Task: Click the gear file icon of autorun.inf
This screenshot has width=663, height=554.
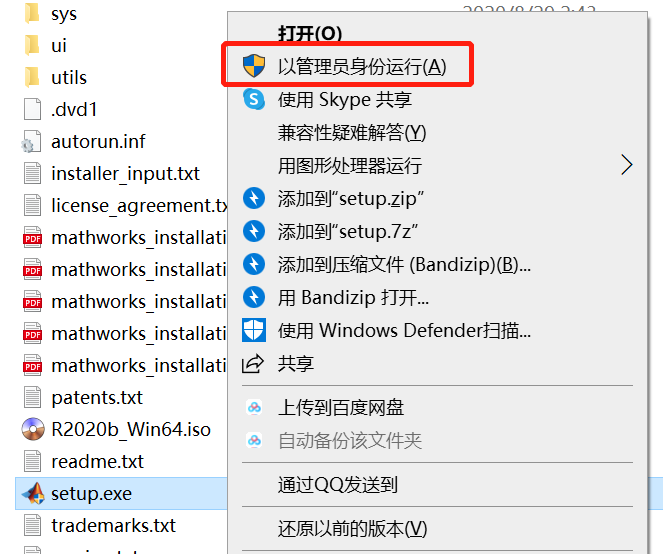Action: click(34, 141)
